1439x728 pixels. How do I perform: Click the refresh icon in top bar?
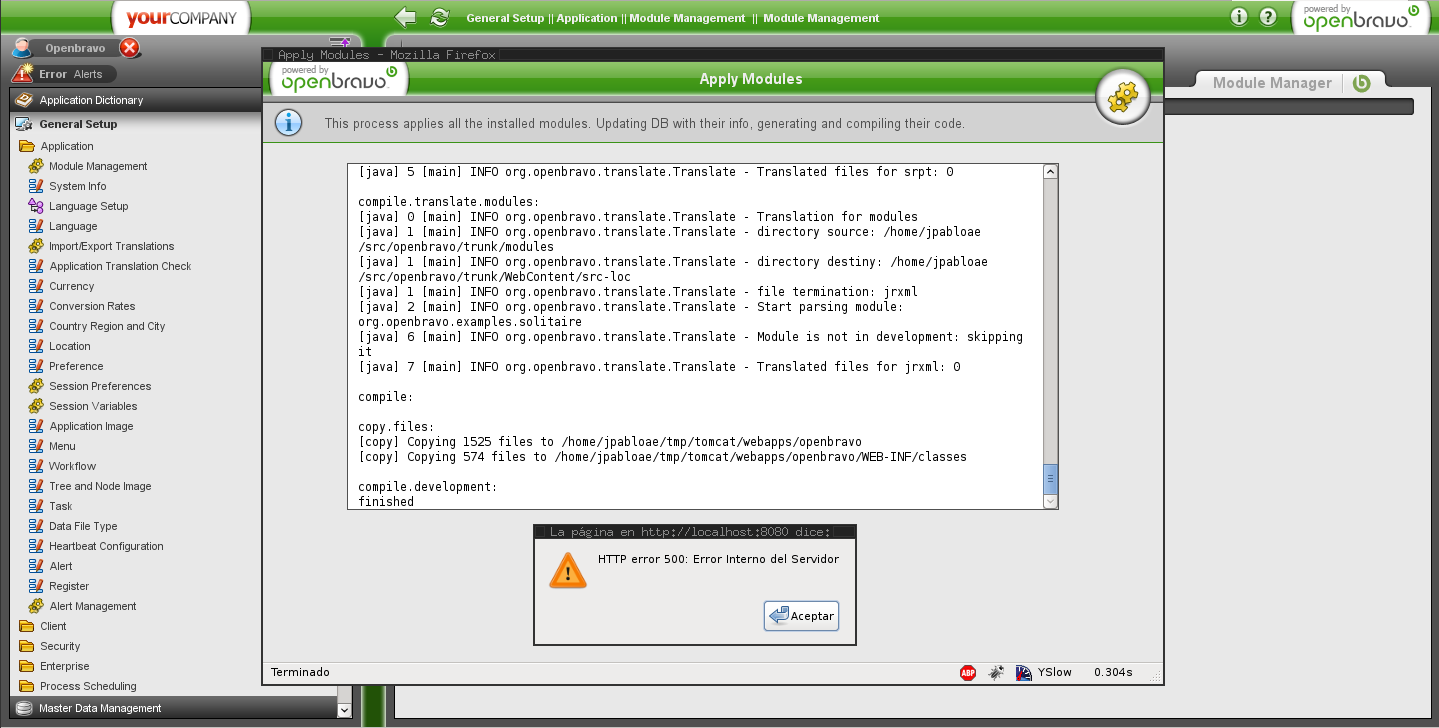[x=439, y=17]
